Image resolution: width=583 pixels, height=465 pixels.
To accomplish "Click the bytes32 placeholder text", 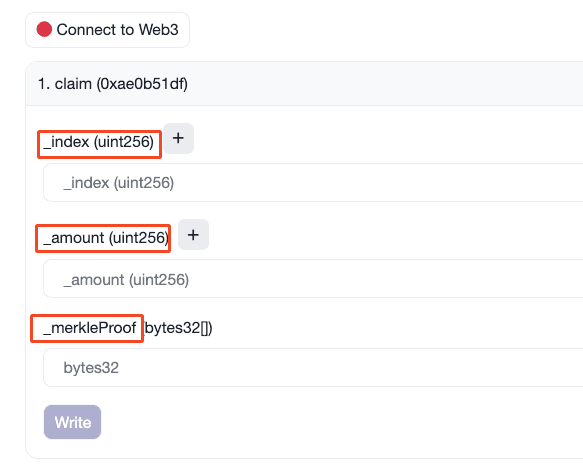I will (x=91, y=368).
